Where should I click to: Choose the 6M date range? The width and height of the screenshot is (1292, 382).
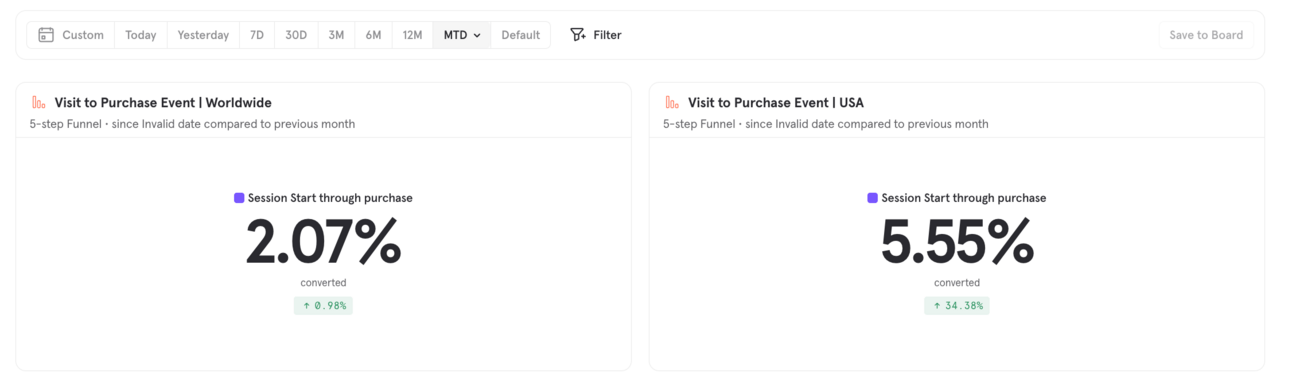tap(373, 35)
